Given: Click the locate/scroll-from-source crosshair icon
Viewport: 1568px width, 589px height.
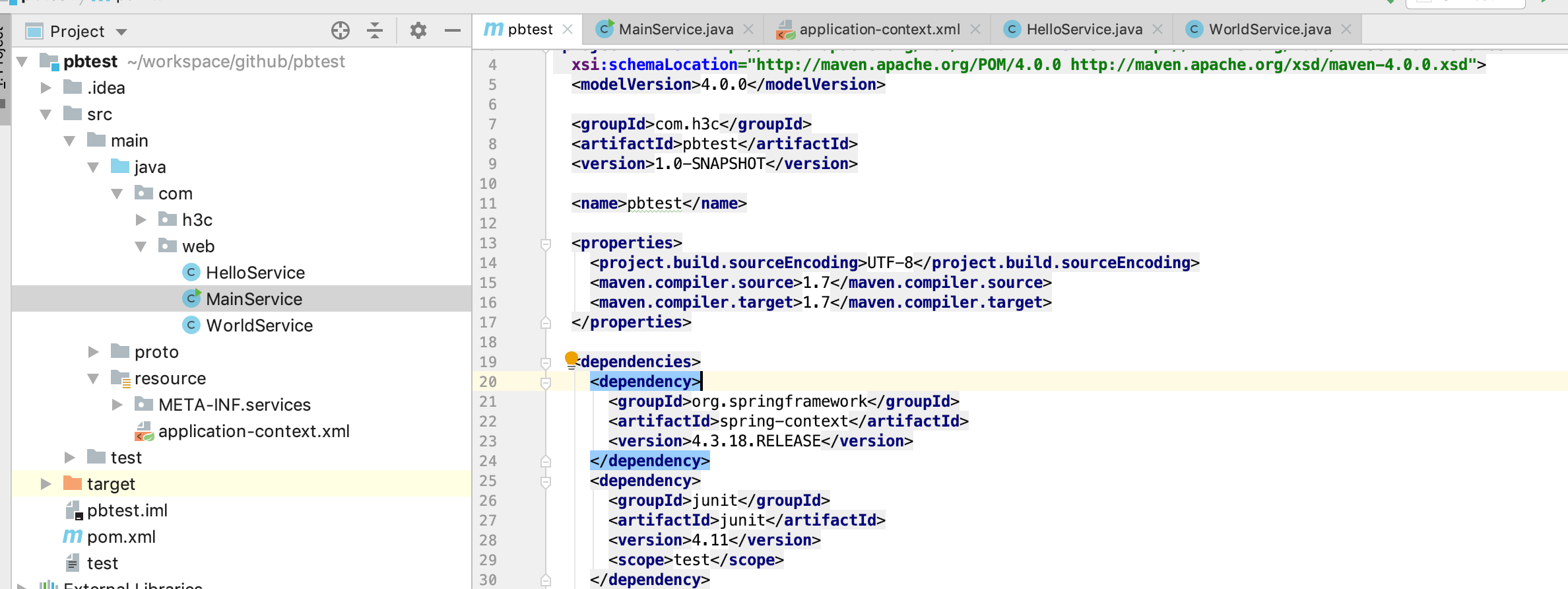Looking at the screenshot, I should click(340, 30).
